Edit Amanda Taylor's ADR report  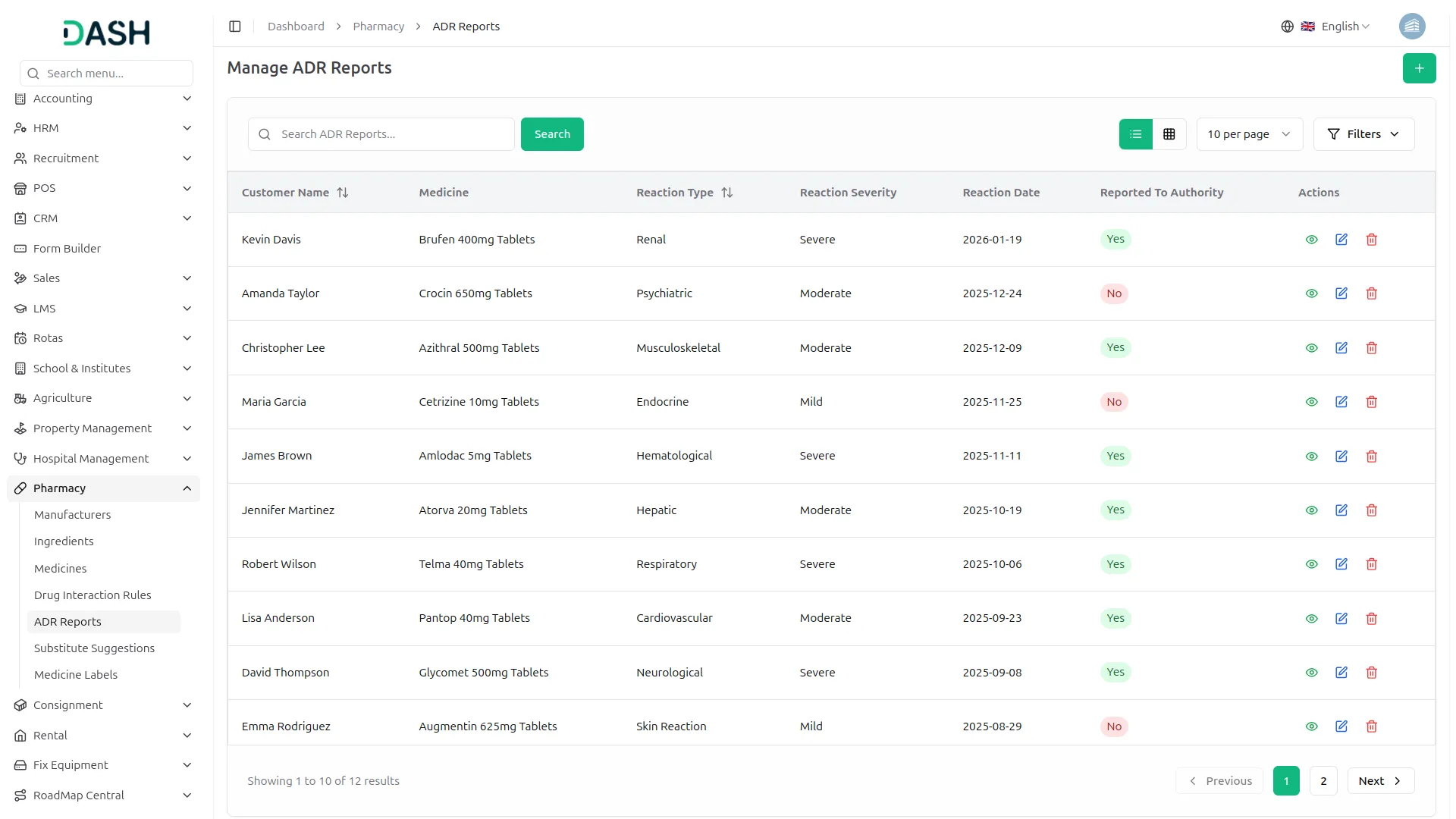(x=1341, y=293)
